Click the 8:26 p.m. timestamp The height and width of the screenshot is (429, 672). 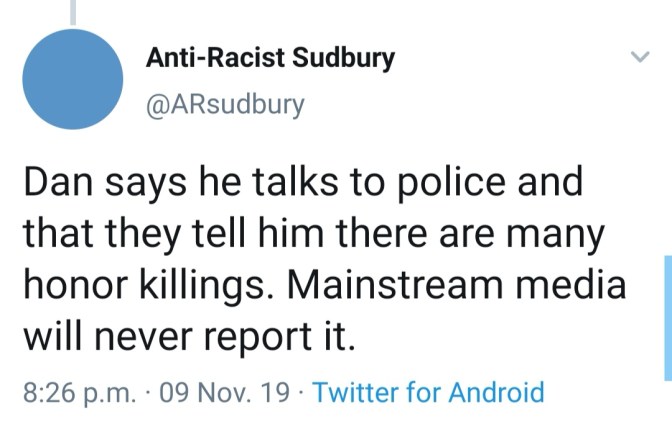pyautogui.click(x=76, y=392)
